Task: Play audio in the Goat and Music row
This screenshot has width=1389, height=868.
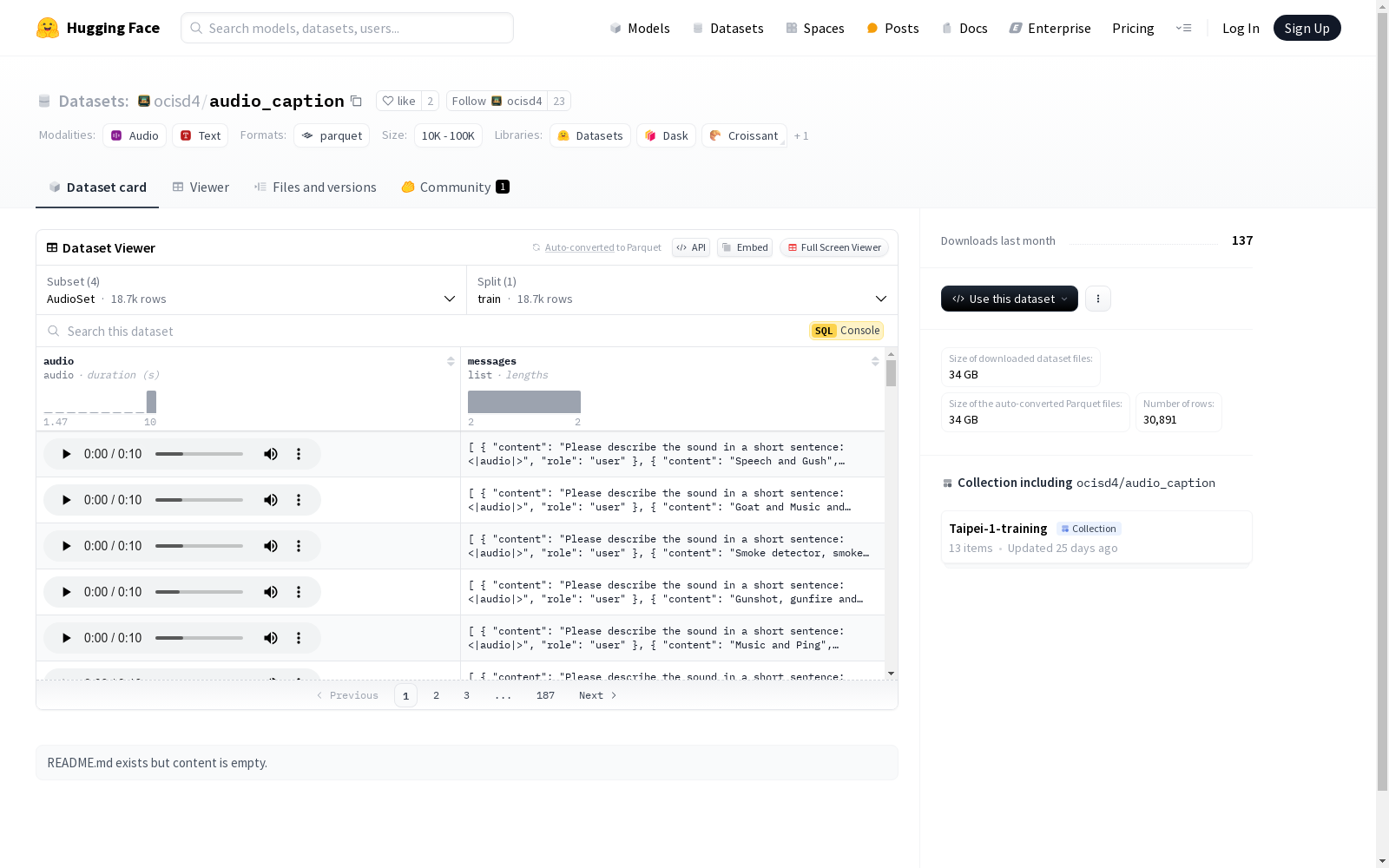Action: pyautogui.click(x=66, y=500)
